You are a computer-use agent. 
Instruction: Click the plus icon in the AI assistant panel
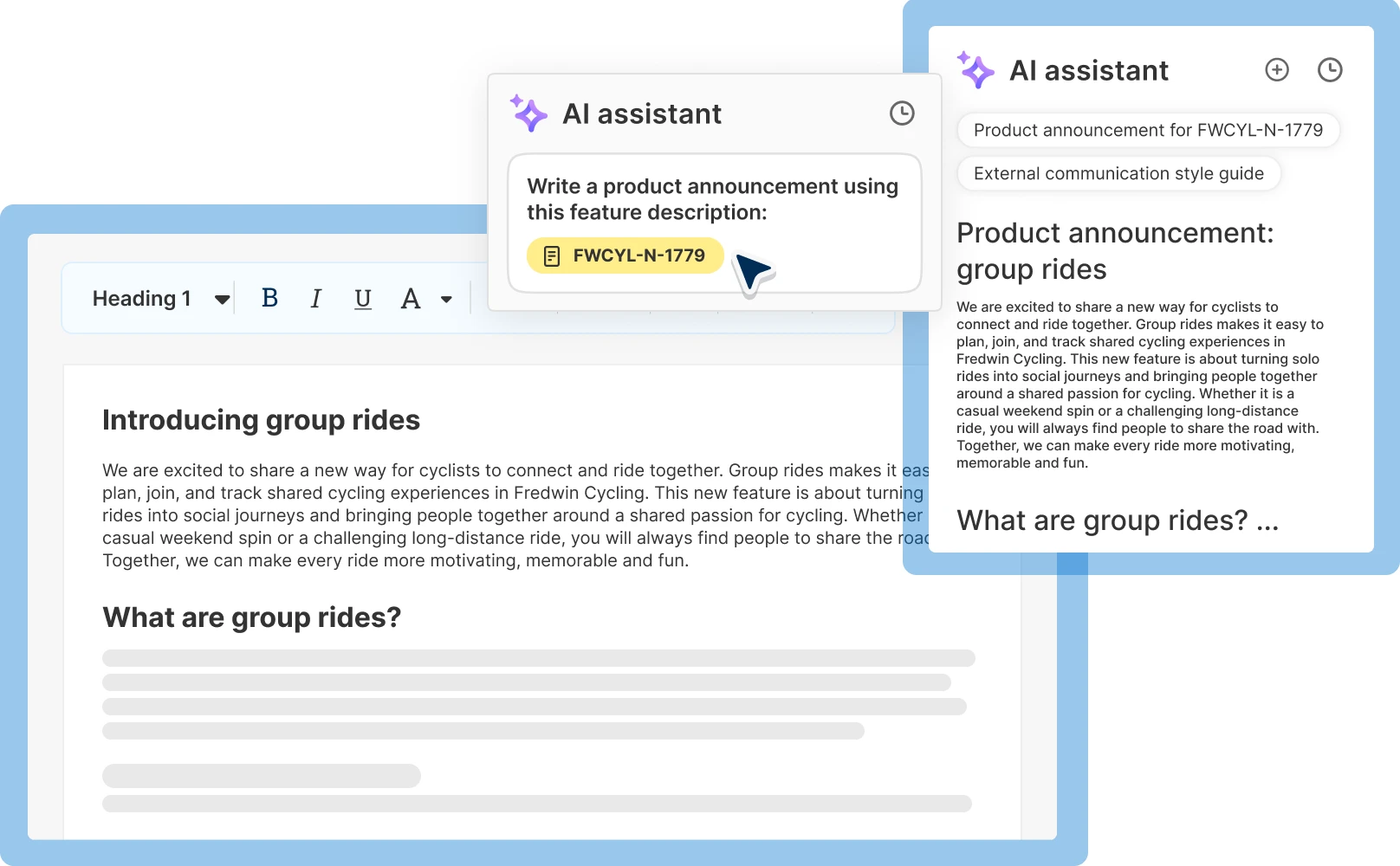(x=1277, y=70)
